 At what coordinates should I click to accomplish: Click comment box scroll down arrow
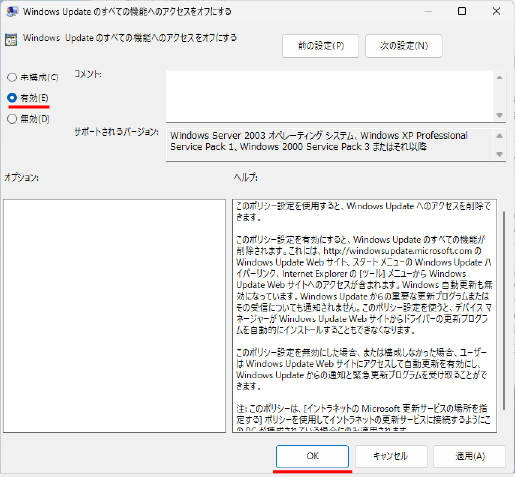pos(499,115)
